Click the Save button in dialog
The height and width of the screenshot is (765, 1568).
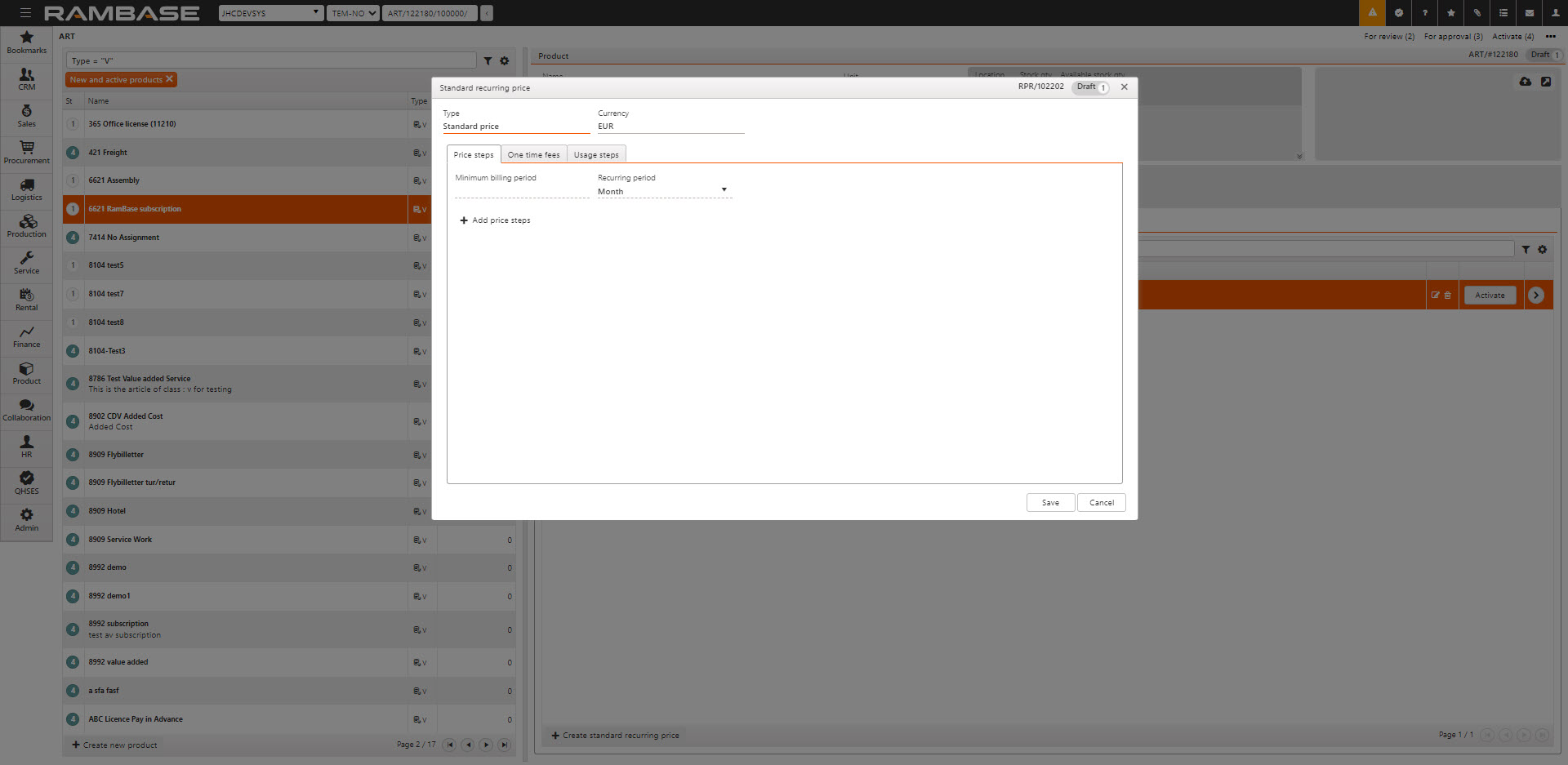(x=1050, y=503)
